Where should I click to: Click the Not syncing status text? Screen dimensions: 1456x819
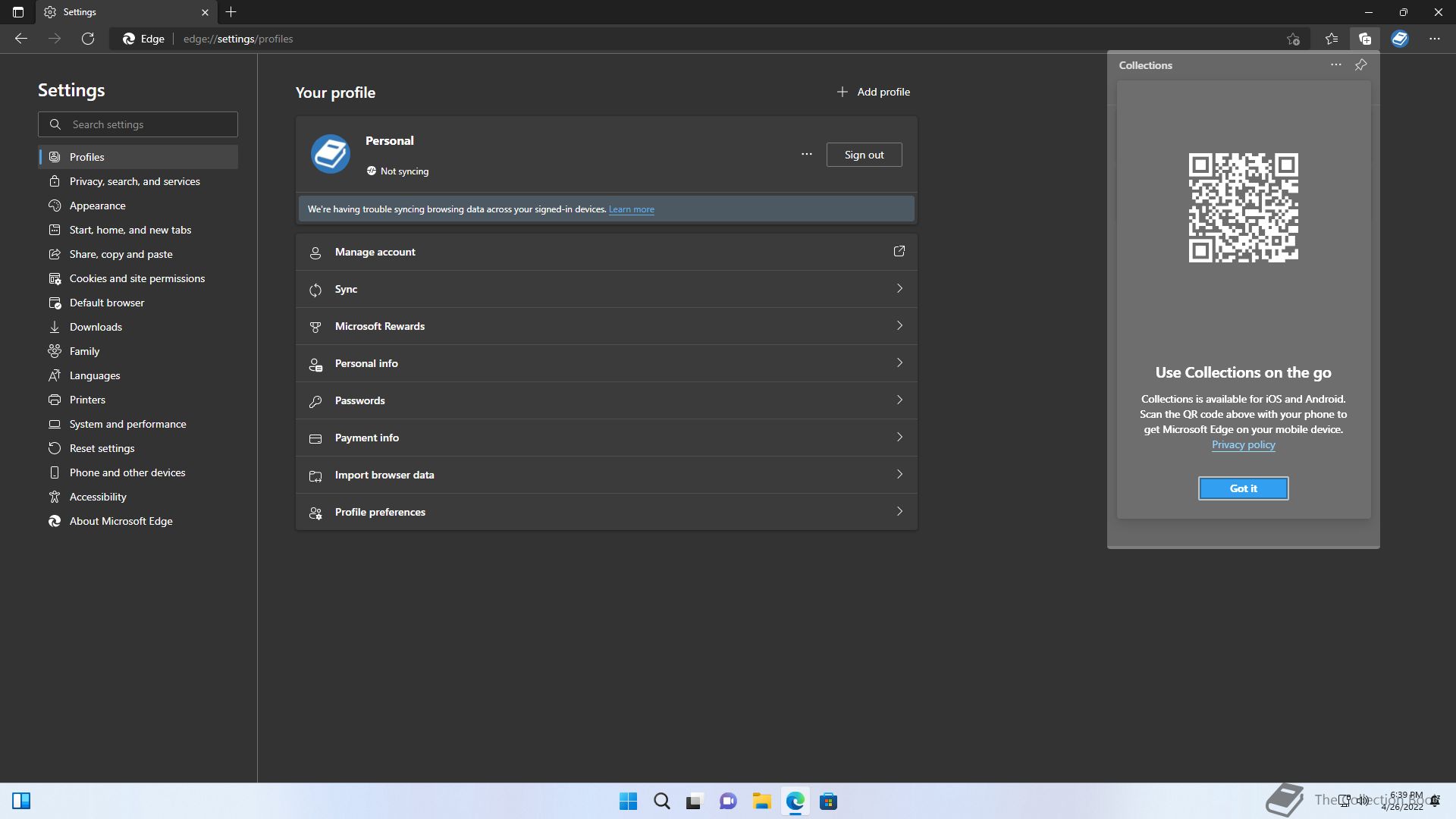pos(404,171)
